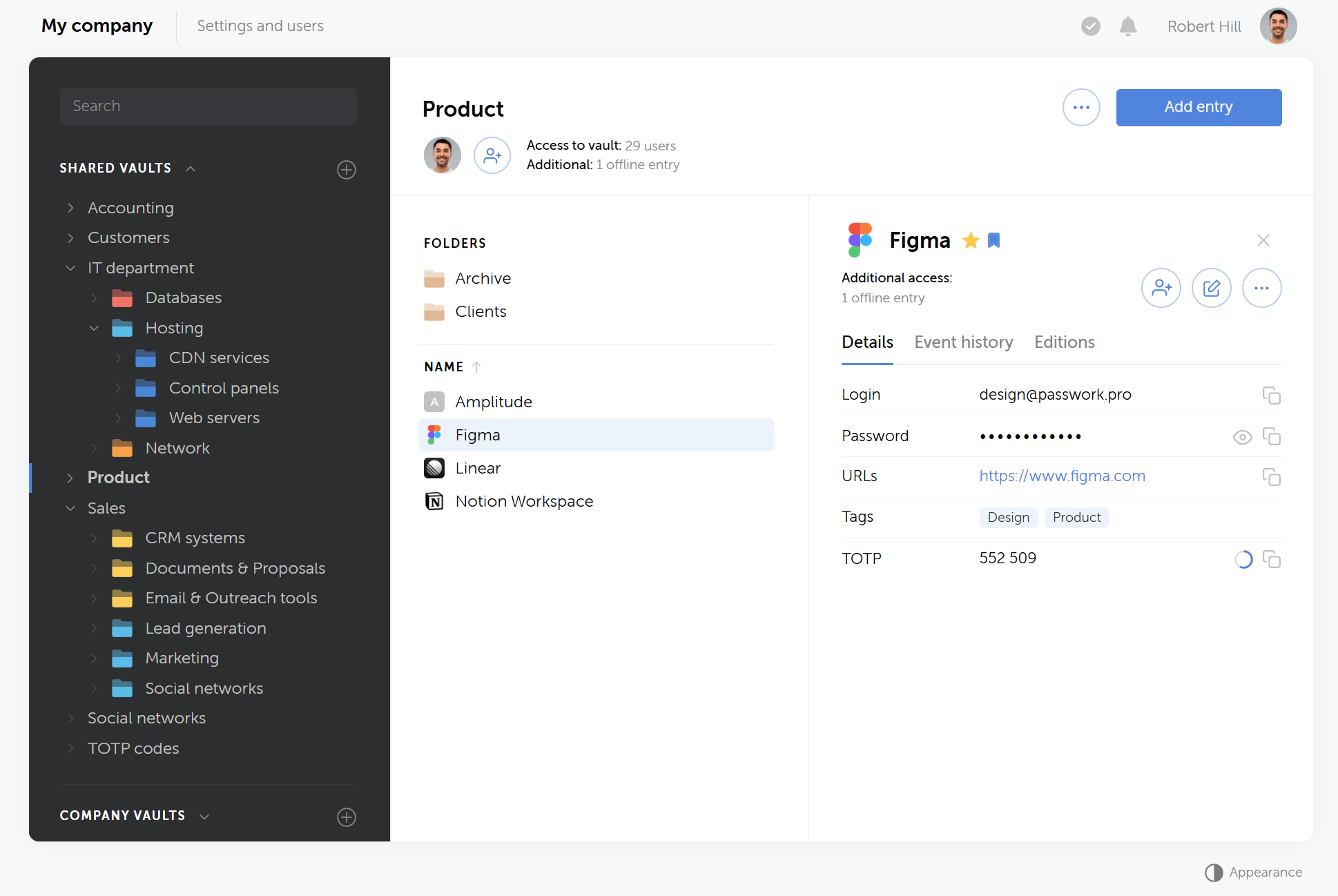Click 29 users access text
1338x896 pixels.
tap(650, 146)
